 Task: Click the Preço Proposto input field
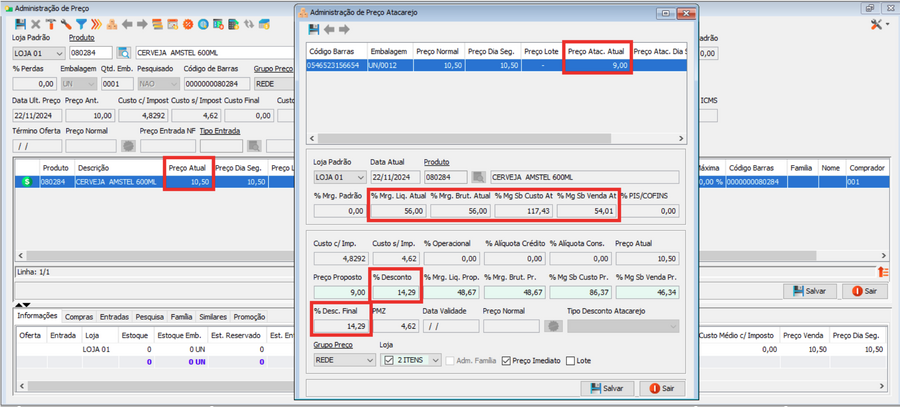click(x=337, y=291)
